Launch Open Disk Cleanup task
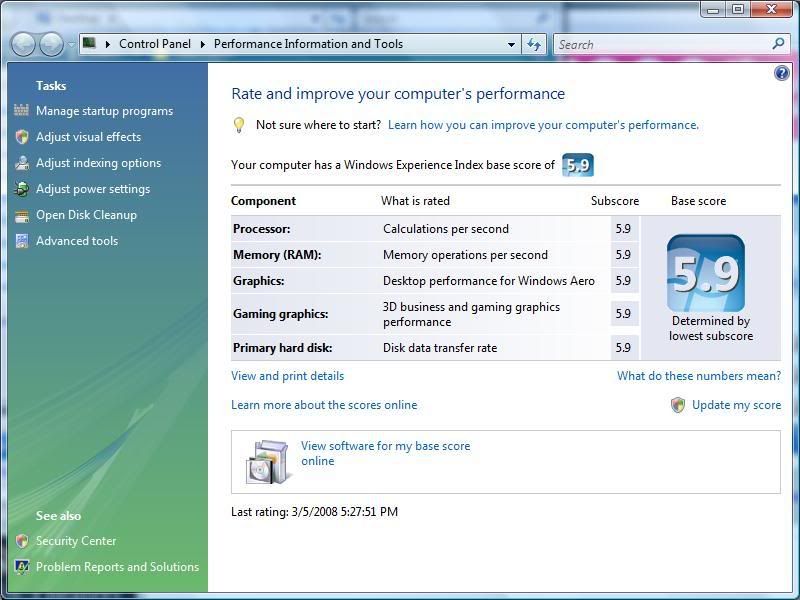Screen dimensions: 800x600 click(86, 215)
